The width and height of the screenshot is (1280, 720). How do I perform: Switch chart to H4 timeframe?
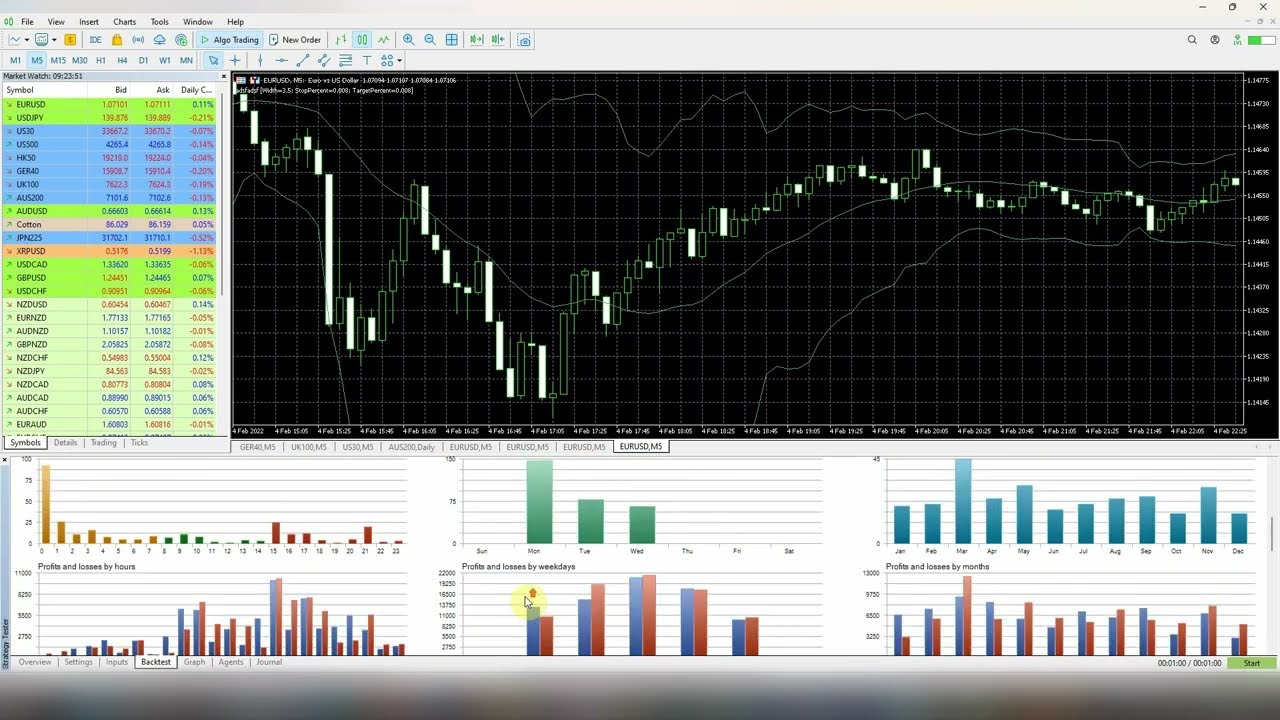click(x=122, y=61)
